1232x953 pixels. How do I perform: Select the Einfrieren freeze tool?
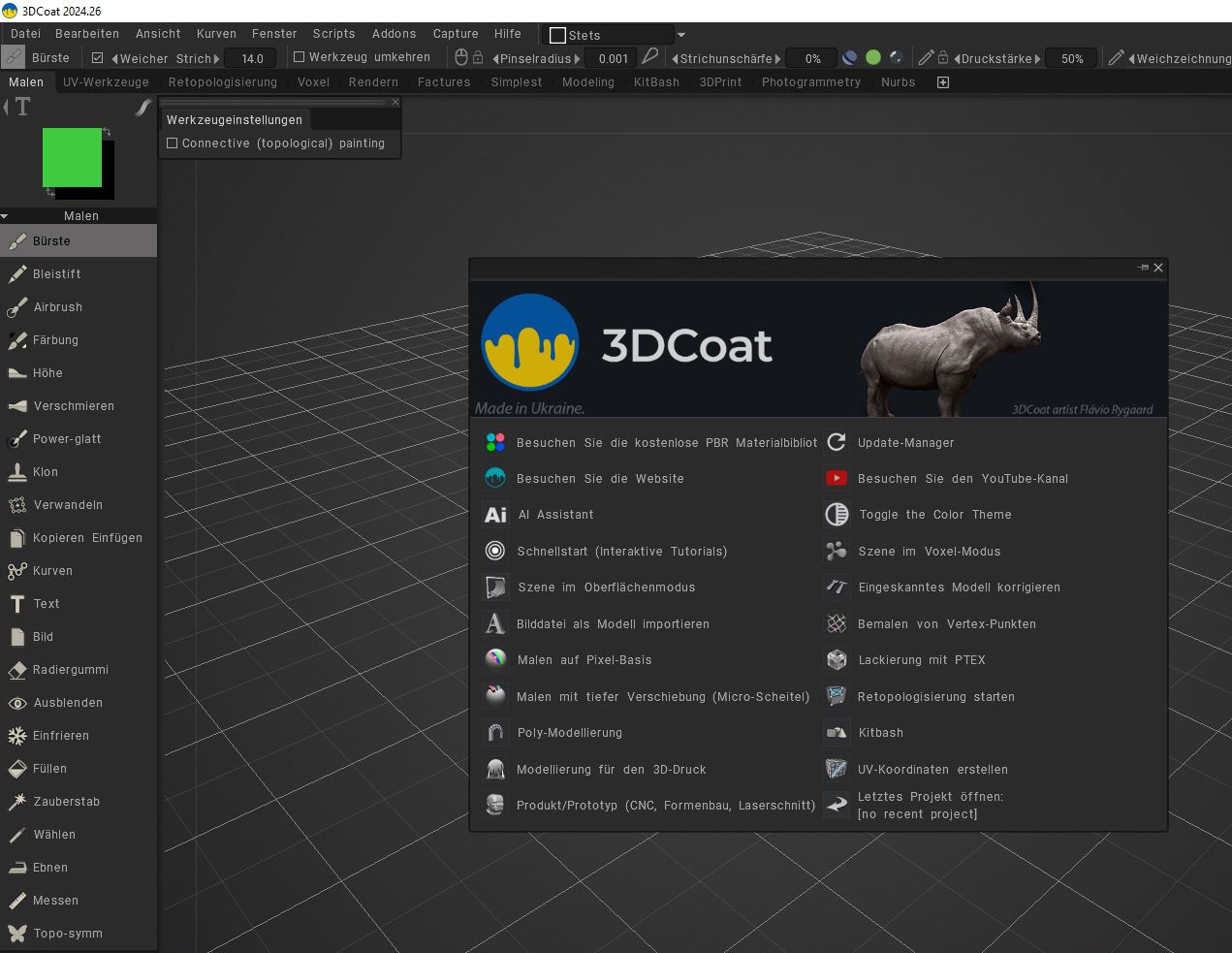tap(78, 736)
